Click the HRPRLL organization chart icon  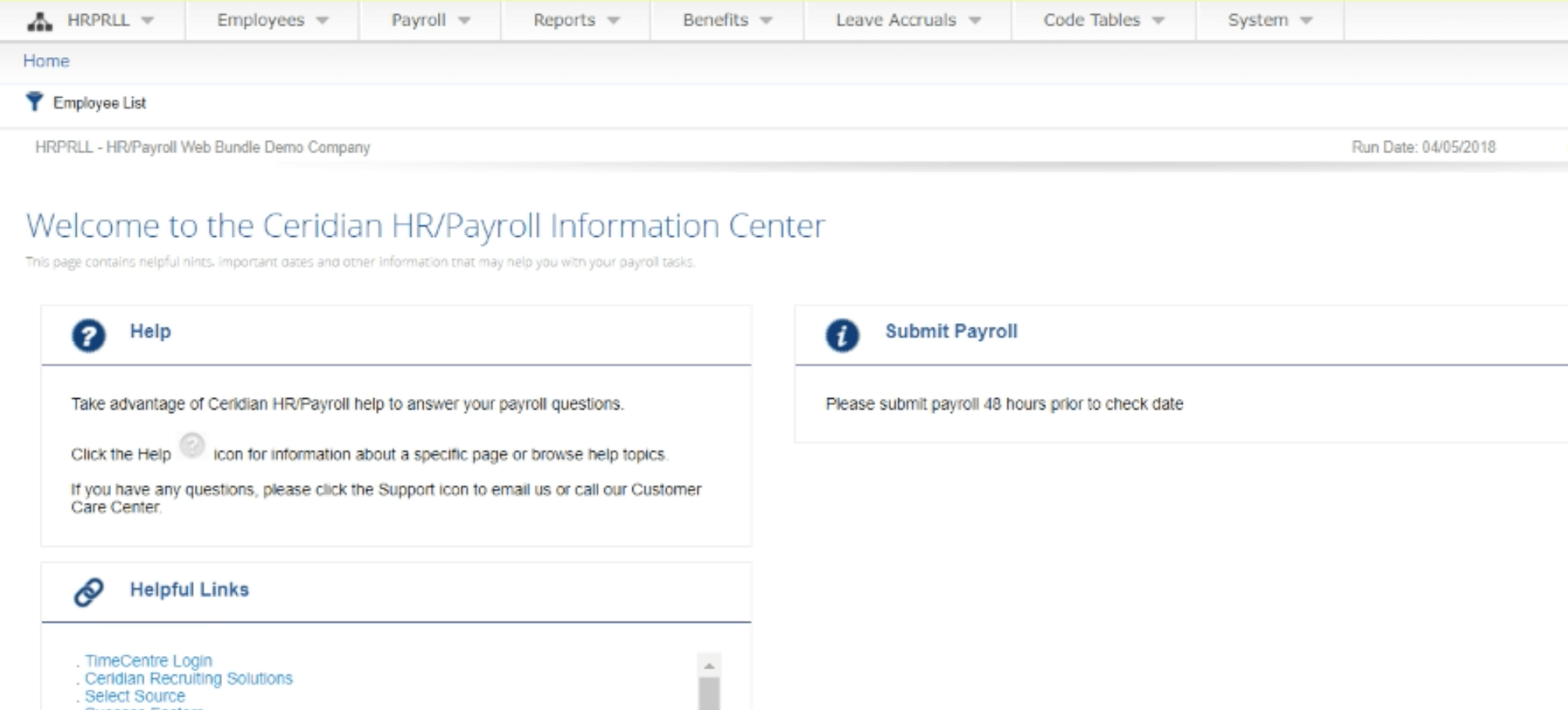tap(39, 21)
